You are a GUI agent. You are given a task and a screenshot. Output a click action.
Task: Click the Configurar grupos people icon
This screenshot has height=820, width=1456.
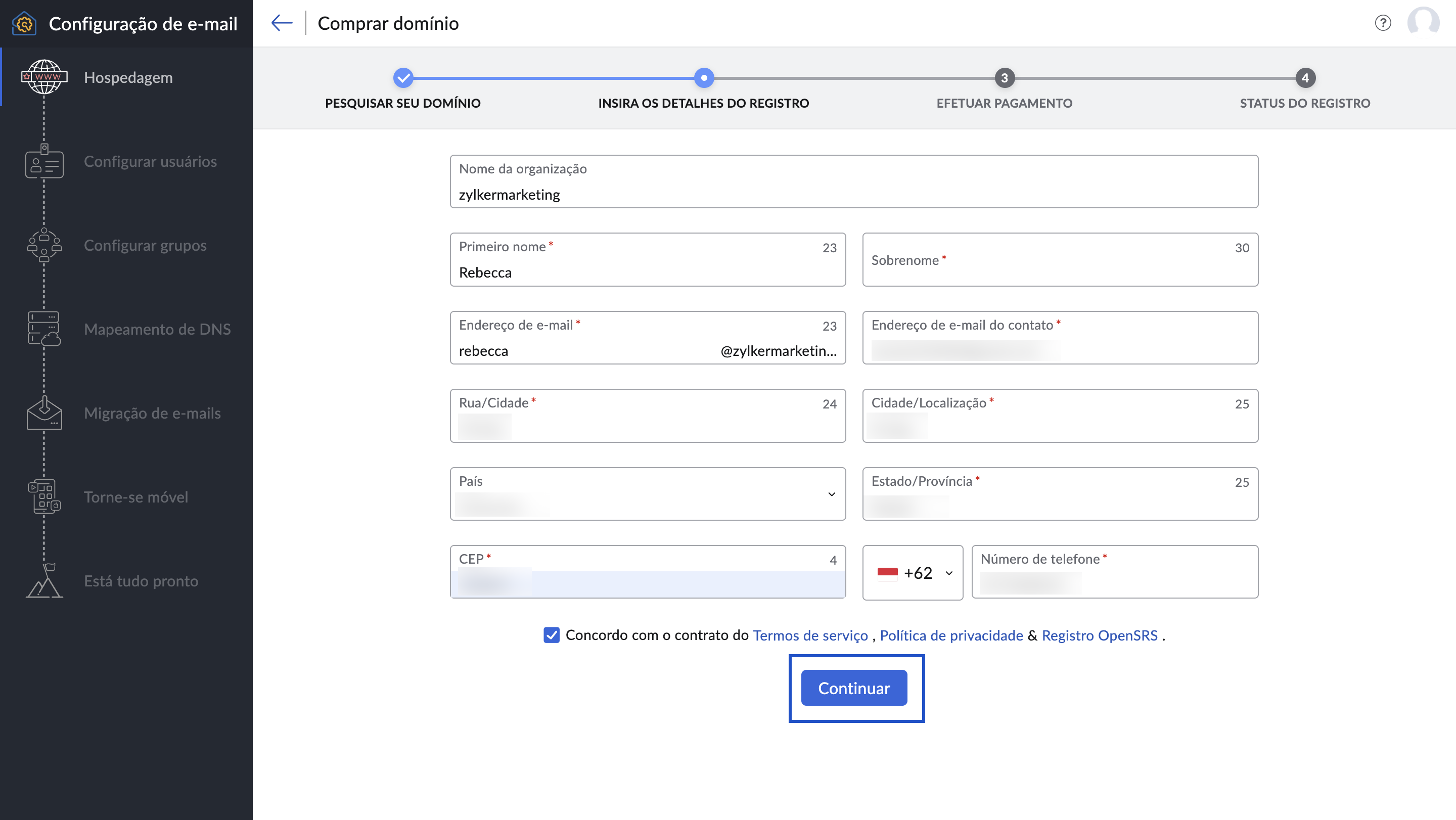pos(44,245)
